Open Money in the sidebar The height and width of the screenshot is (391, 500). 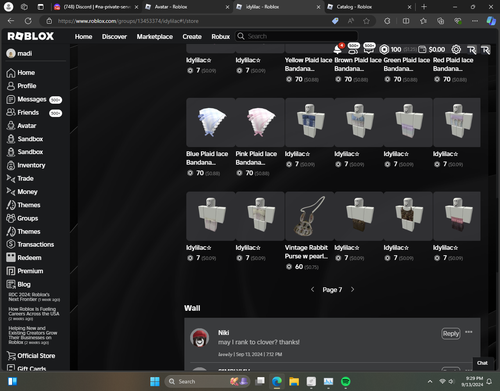pos(22,192)
